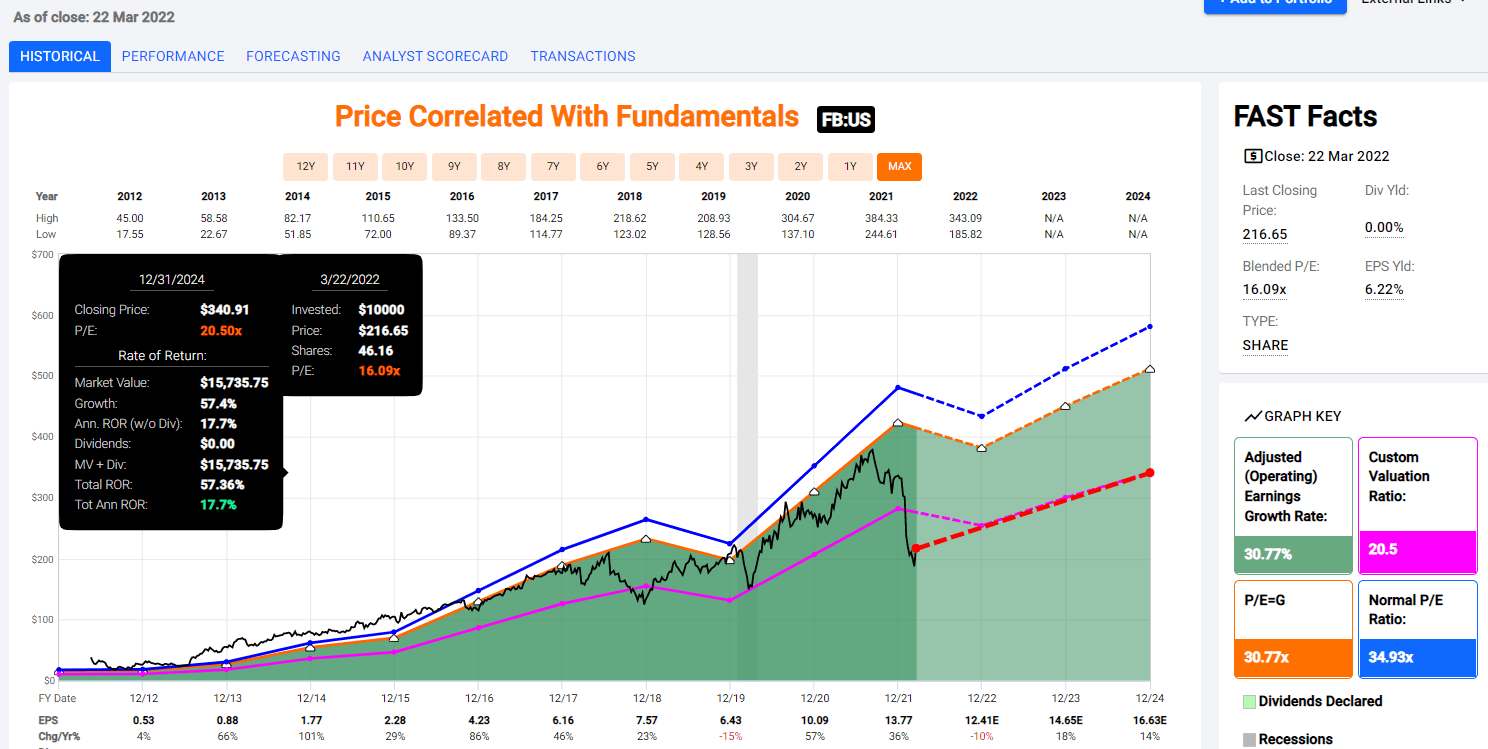Screen dimensions: 1488x749
Task: Click the Price Correlated With Fundamentals title
Action: 567,117
